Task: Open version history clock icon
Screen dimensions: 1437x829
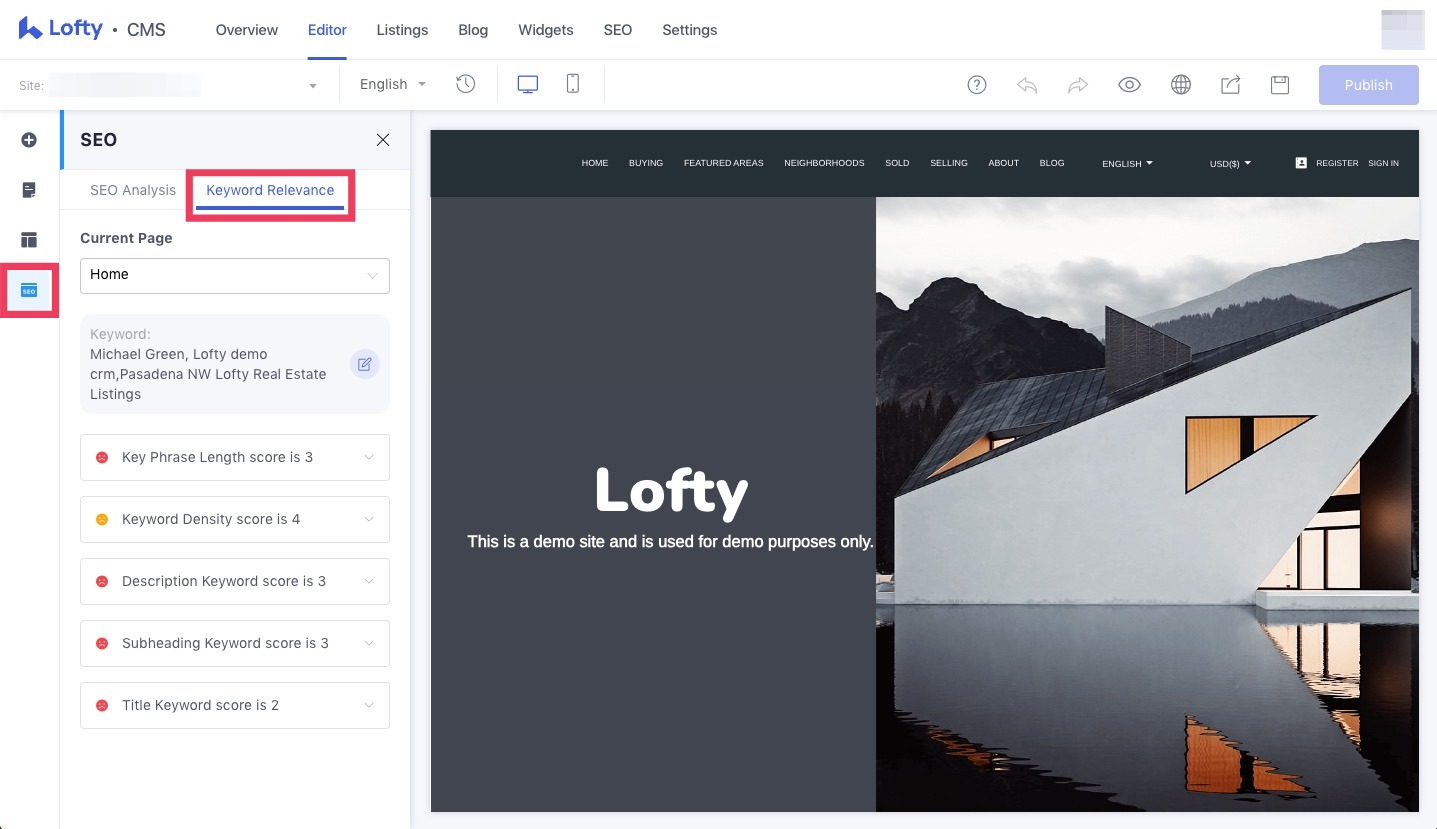Action: (465, 84)
